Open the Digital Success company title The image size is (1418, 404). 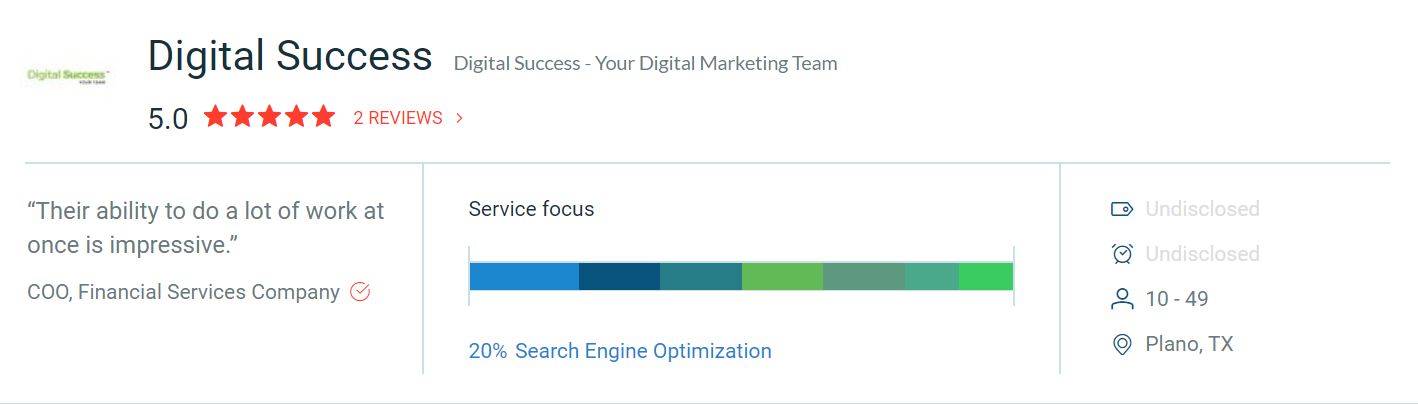pyautogui.click(x=290, y=56)
